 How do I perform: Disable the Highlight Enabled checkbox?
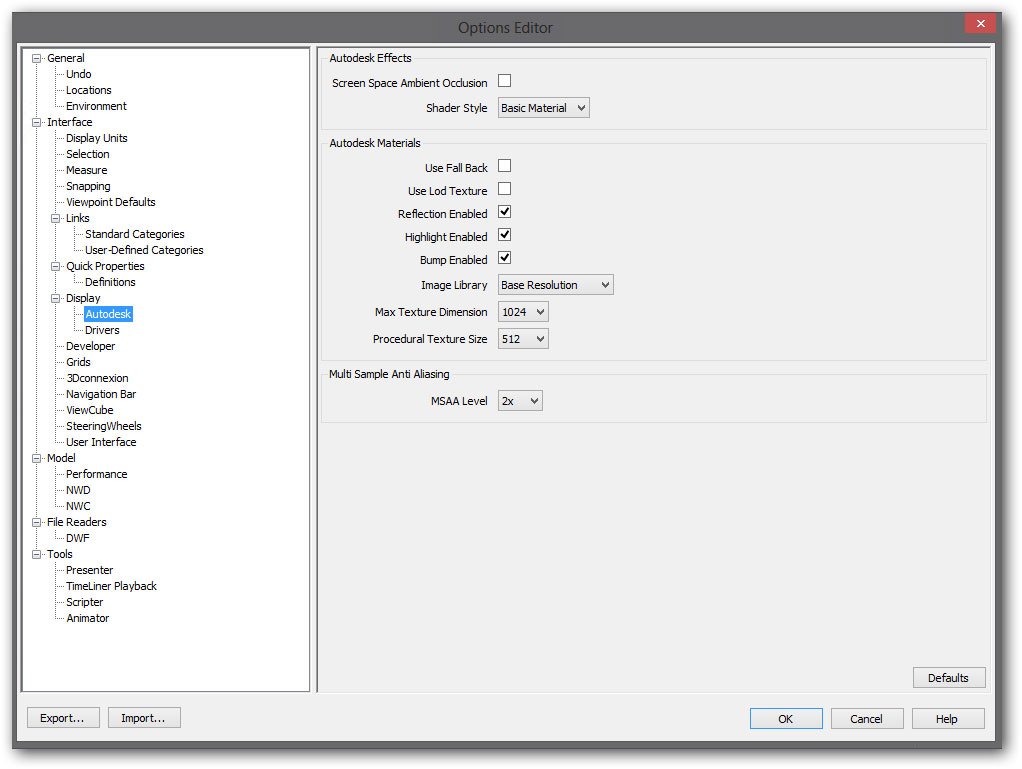505,235
